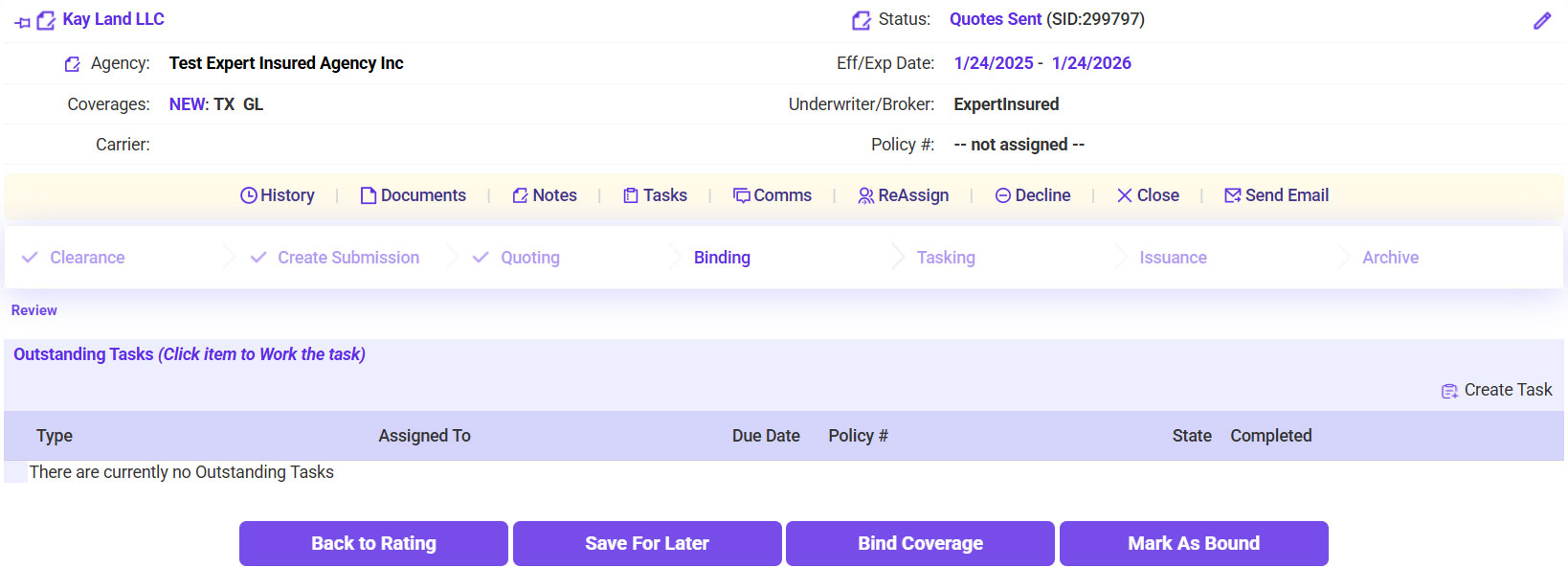Click 'There are currently no Outstanding Tasks'
The image size is (1568, 568).
(182, 472)
